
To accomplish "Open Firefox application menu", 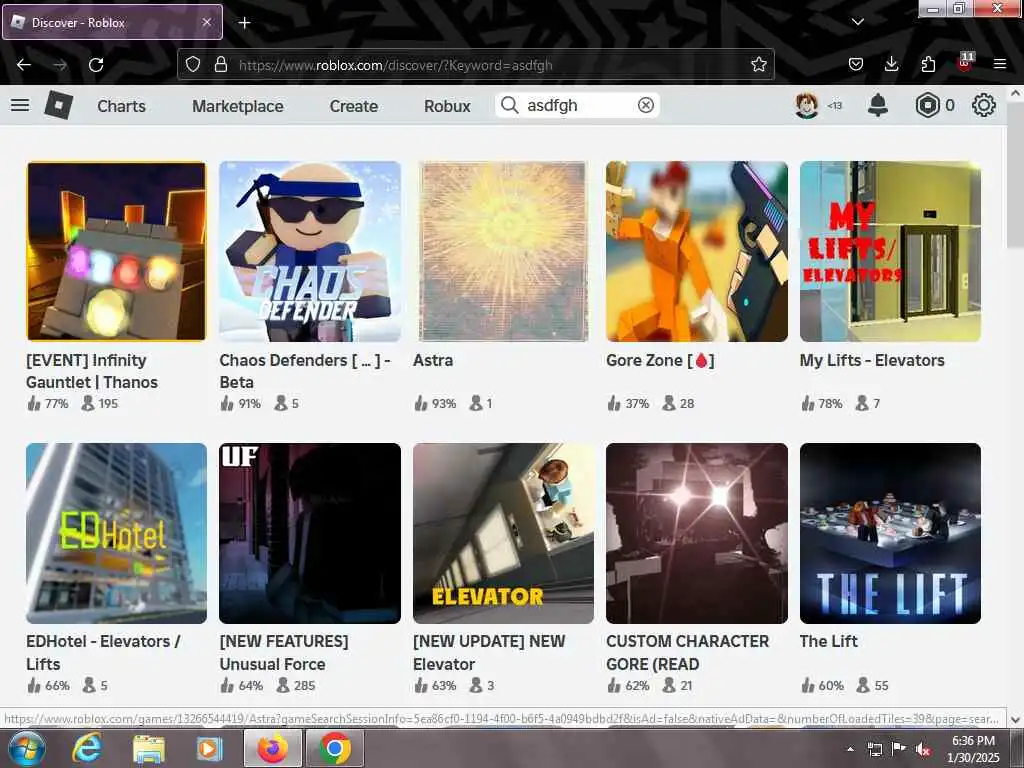I will click(1000, 64).
